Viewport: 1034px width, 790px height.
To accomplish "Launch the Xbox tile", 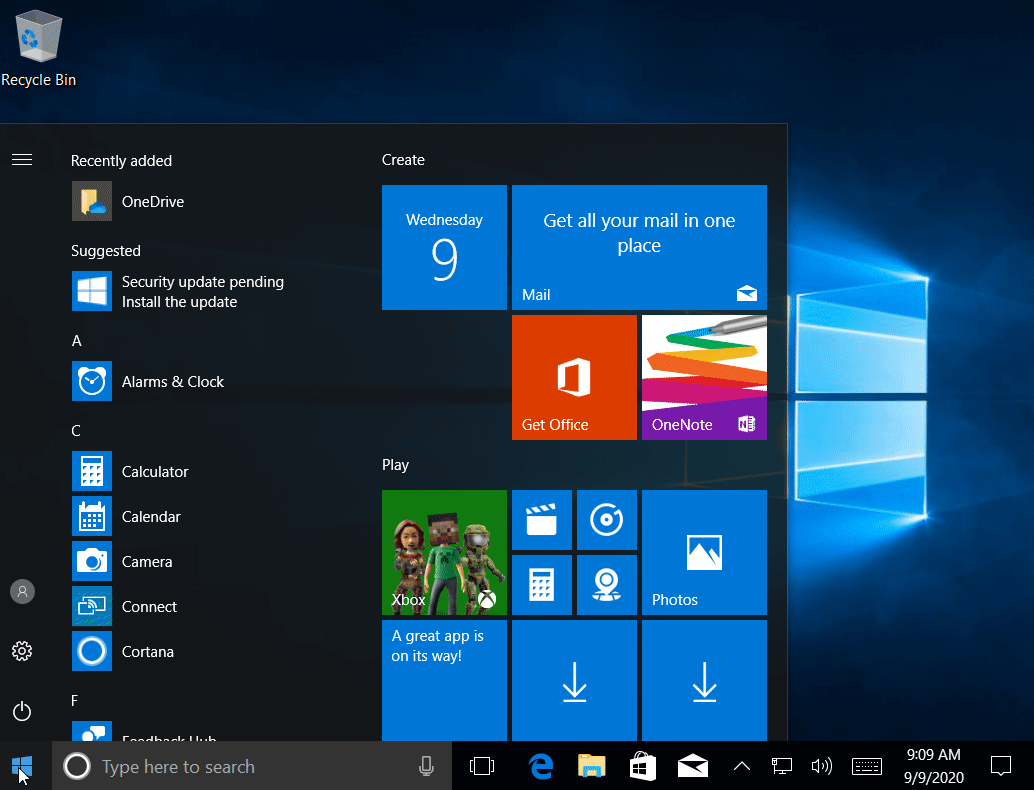I will [x=444, y=553].
